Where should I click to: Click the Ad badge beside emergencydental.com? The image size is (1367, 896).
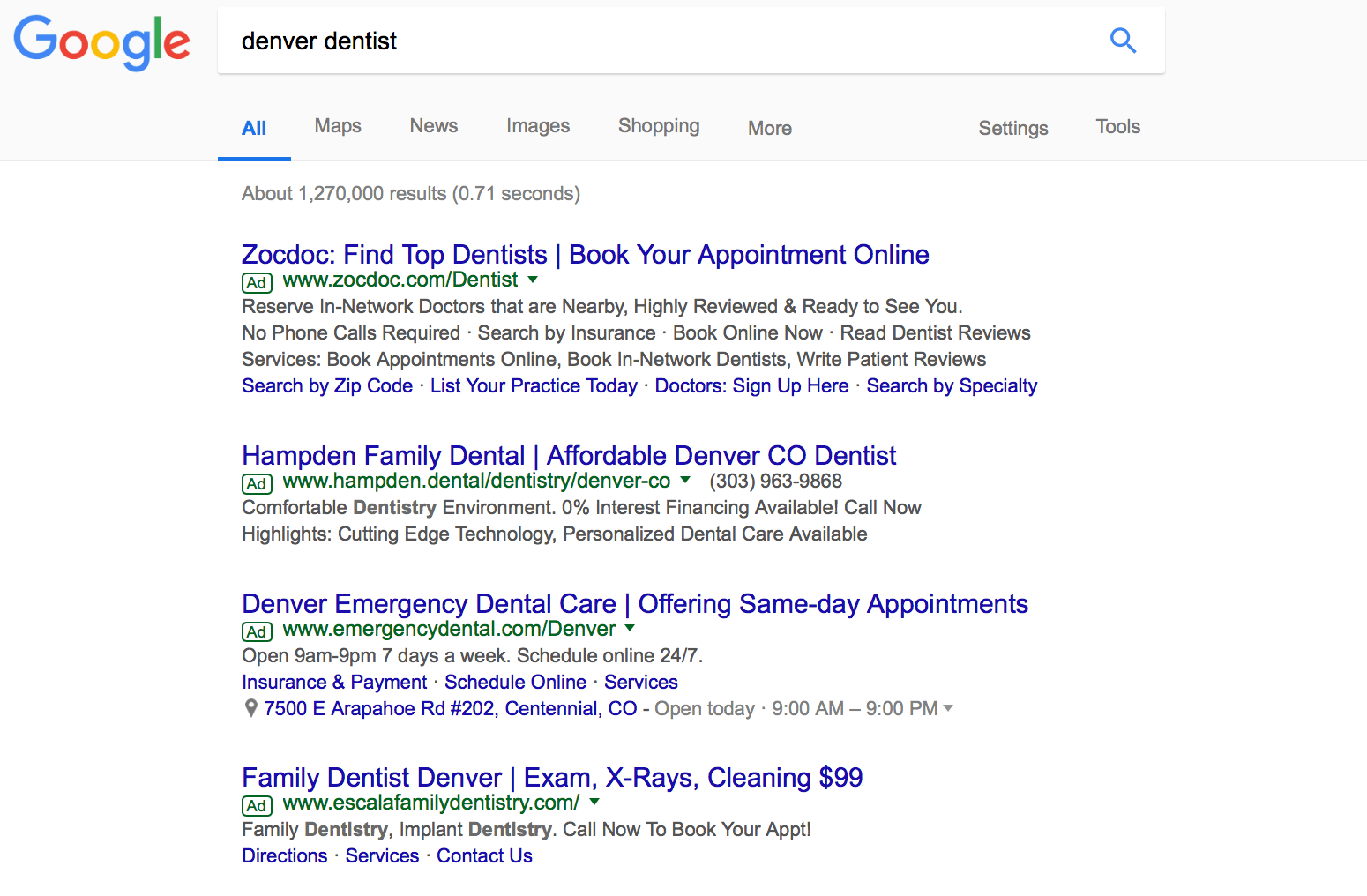coord(257,631)
